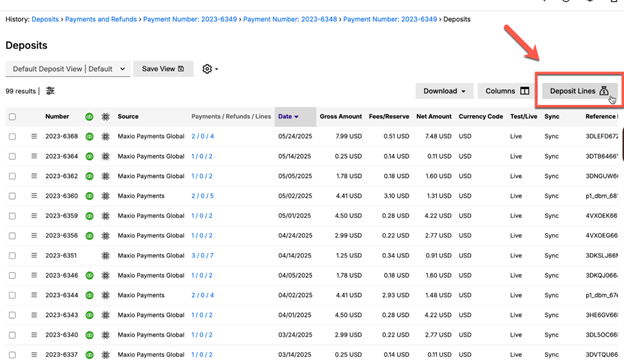Expand the Default Deposit View dropdown
This screenshot has height=363, width=624.
pos(68,69)
